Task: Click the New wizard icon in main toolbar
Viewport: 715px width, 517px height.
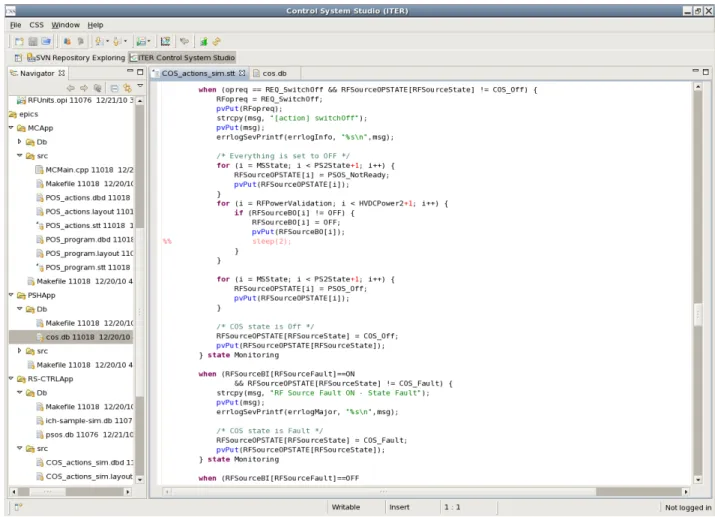Action: click(x=19, y=41)
